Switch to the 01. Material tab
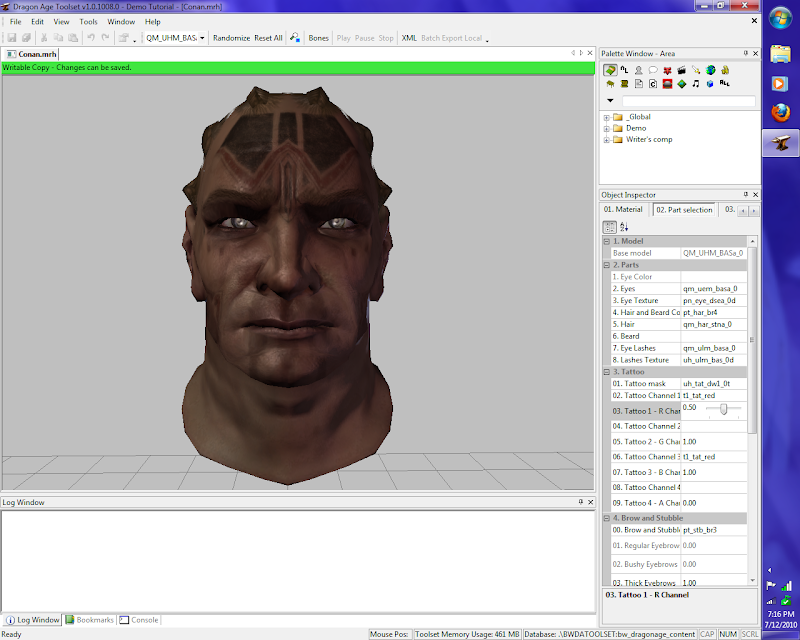 624,209
